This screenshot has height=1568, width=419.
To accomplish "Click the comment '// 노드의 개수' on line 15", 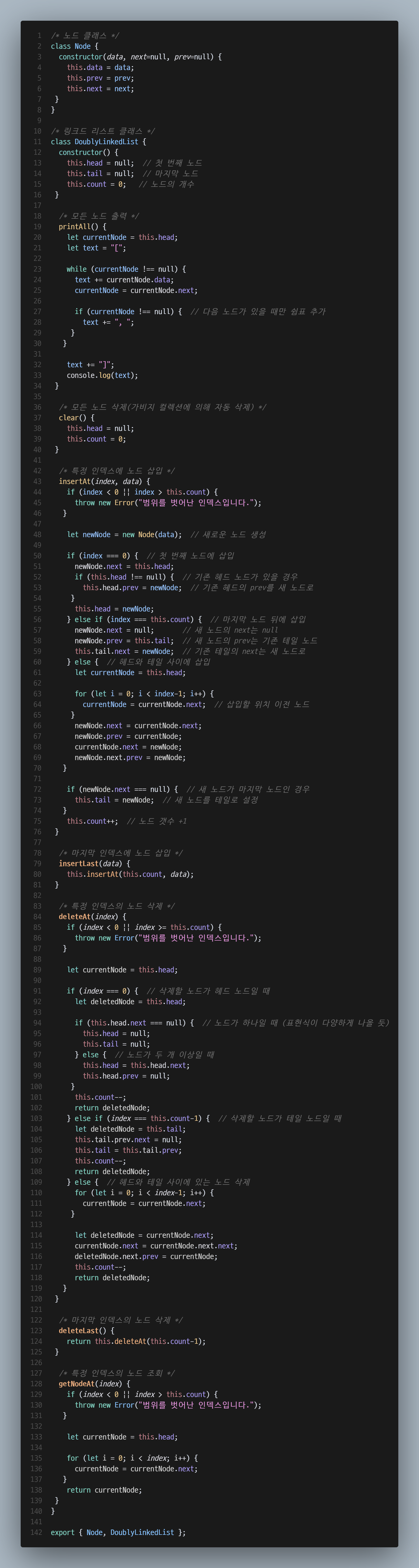I will [x=167, y=184].
